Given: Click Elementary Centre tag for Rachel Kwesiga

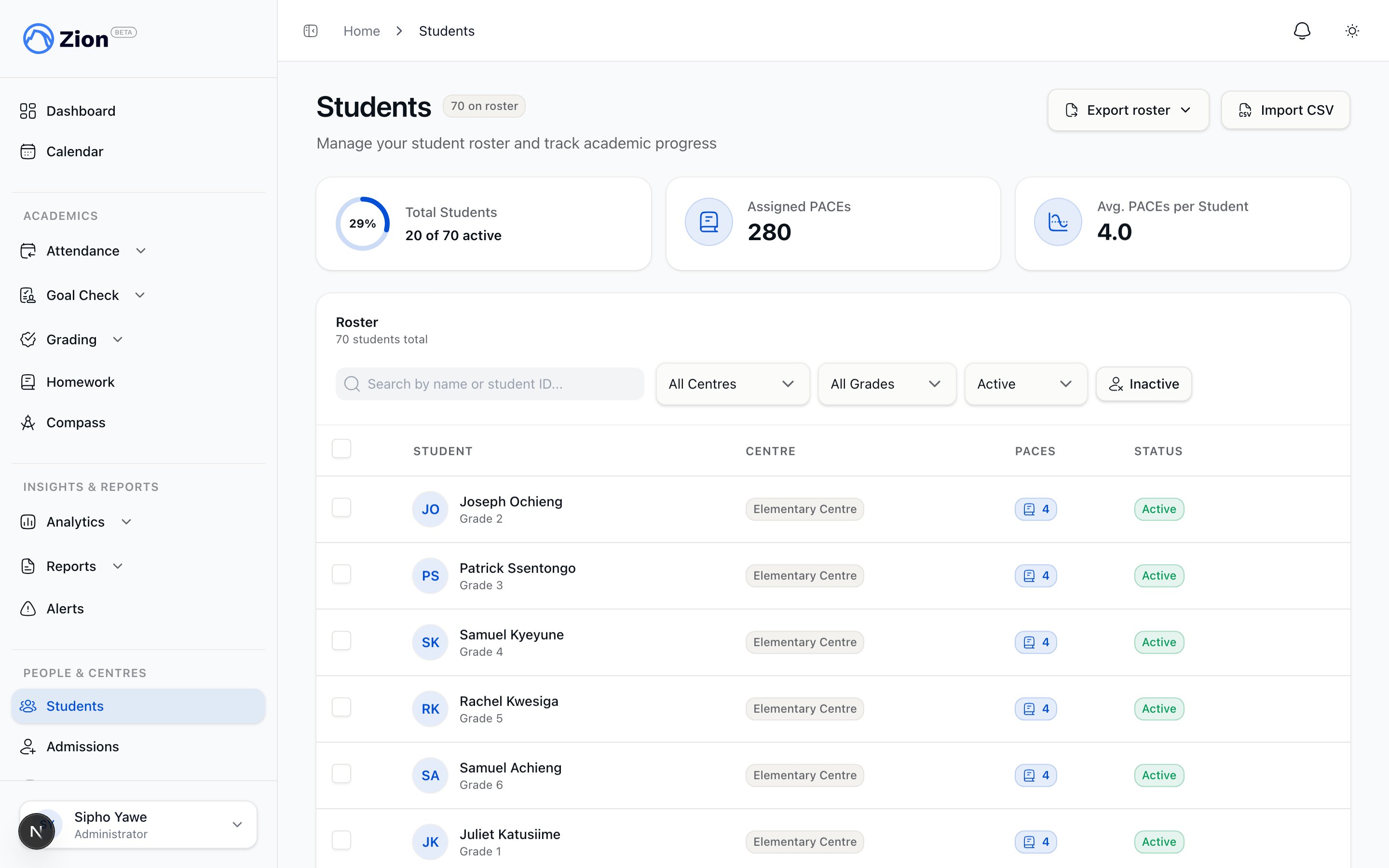Looking at the screenshot, I should pos(804,709).
